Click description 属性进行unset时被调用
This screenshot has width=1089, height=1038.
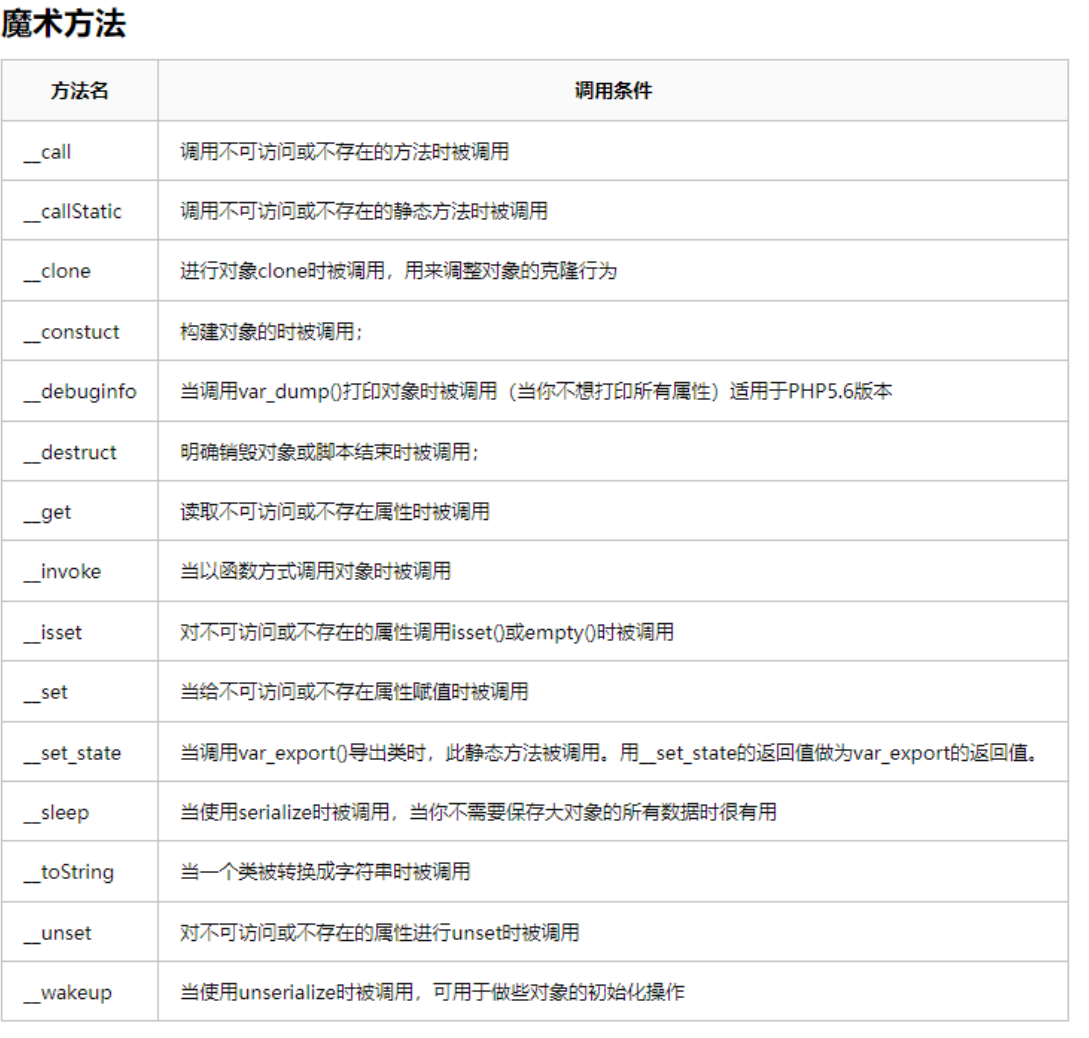point(379,933)
